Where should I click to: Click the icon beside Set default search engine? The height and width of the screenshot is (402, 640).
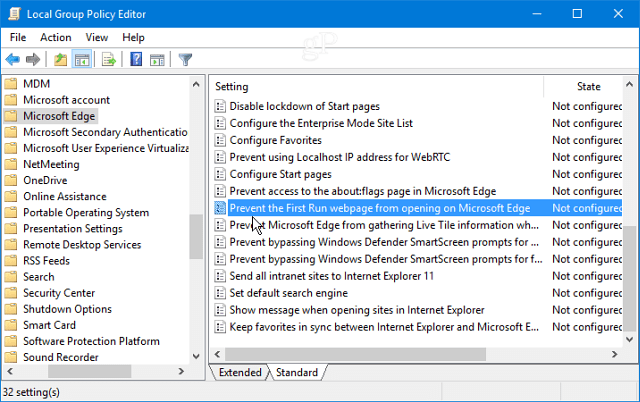point(220,293)
